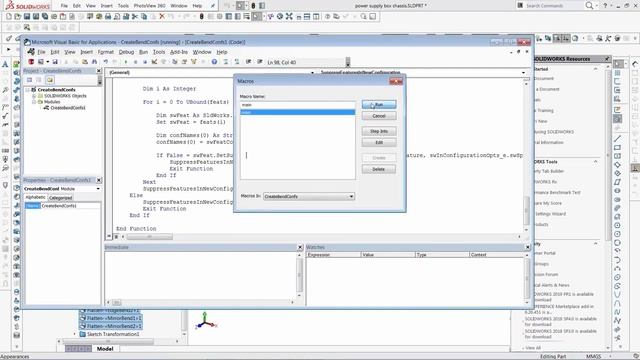Click the Run button in Macros dialog
The width and height of the screenshot is (640, 360).
[379, 105]
